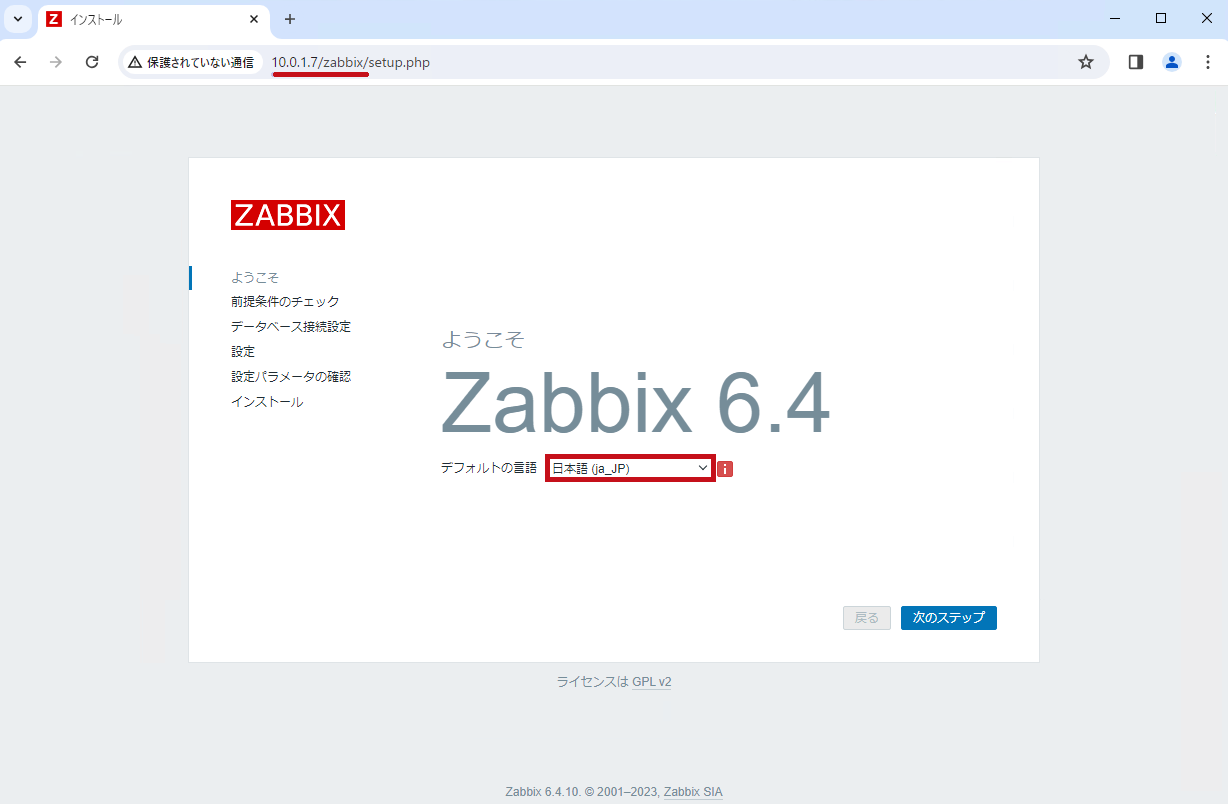Screen dimensions: 1228x804
Task: Bookmark this page with star icon
Action: (x=1086, y=62)
